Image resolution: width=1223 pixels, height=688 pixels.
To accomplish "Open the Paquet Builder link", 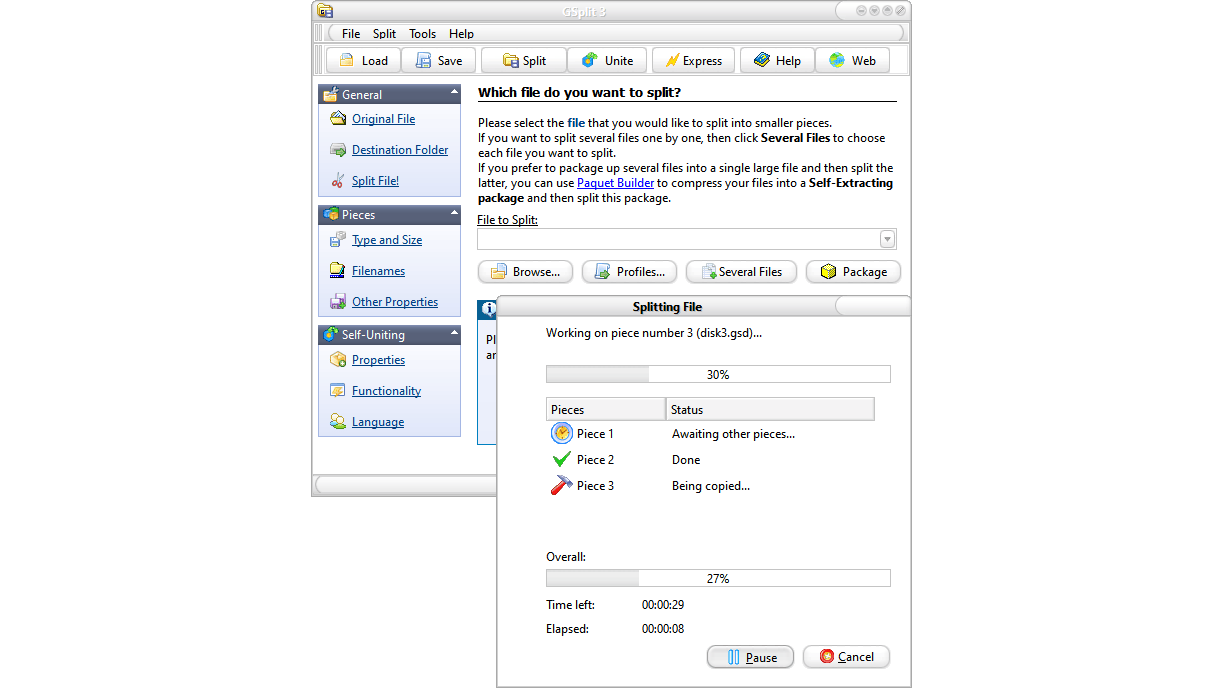I will [x=616, y=183].
